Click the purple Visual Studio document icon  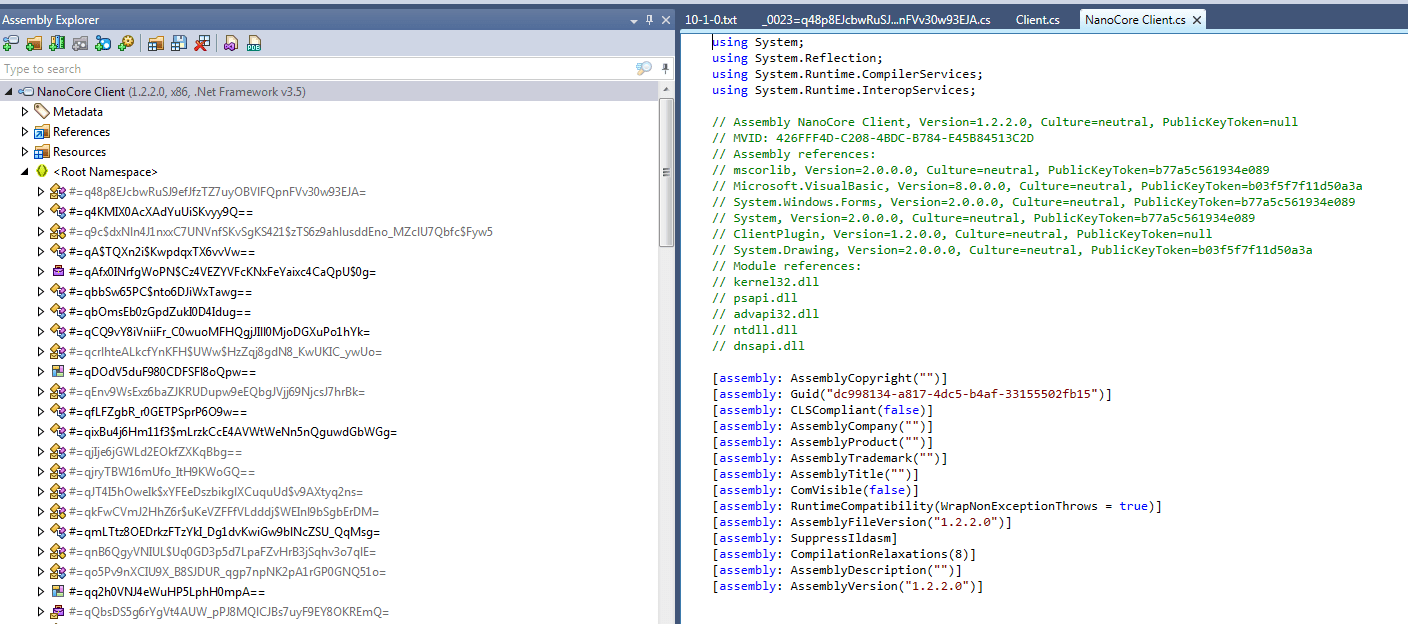click(231, 43)
